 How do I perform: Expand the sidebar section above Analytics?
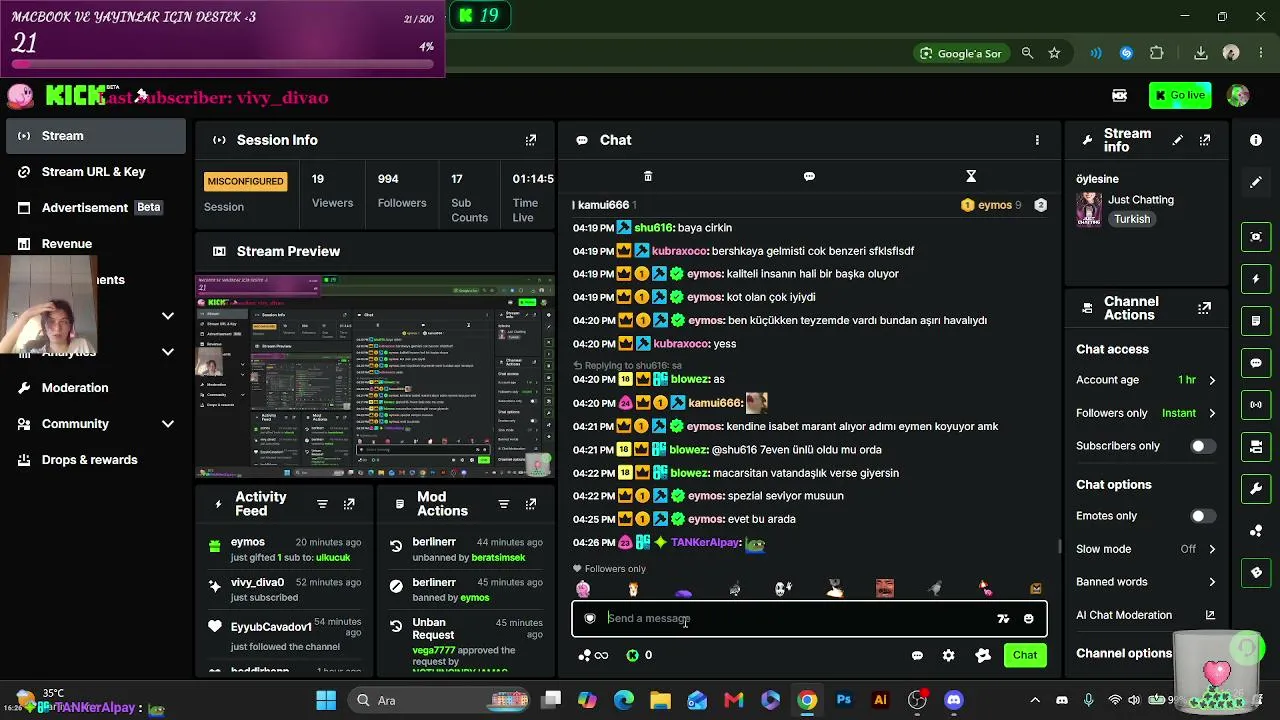(168, 316)
